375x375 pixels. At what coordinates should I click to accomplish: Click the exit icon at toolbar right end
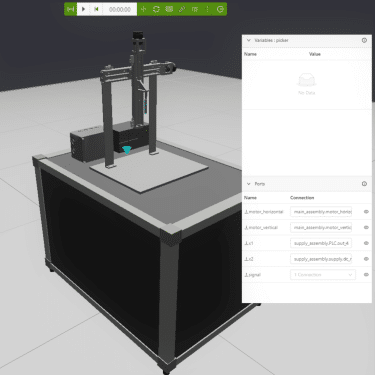point(220,9)
